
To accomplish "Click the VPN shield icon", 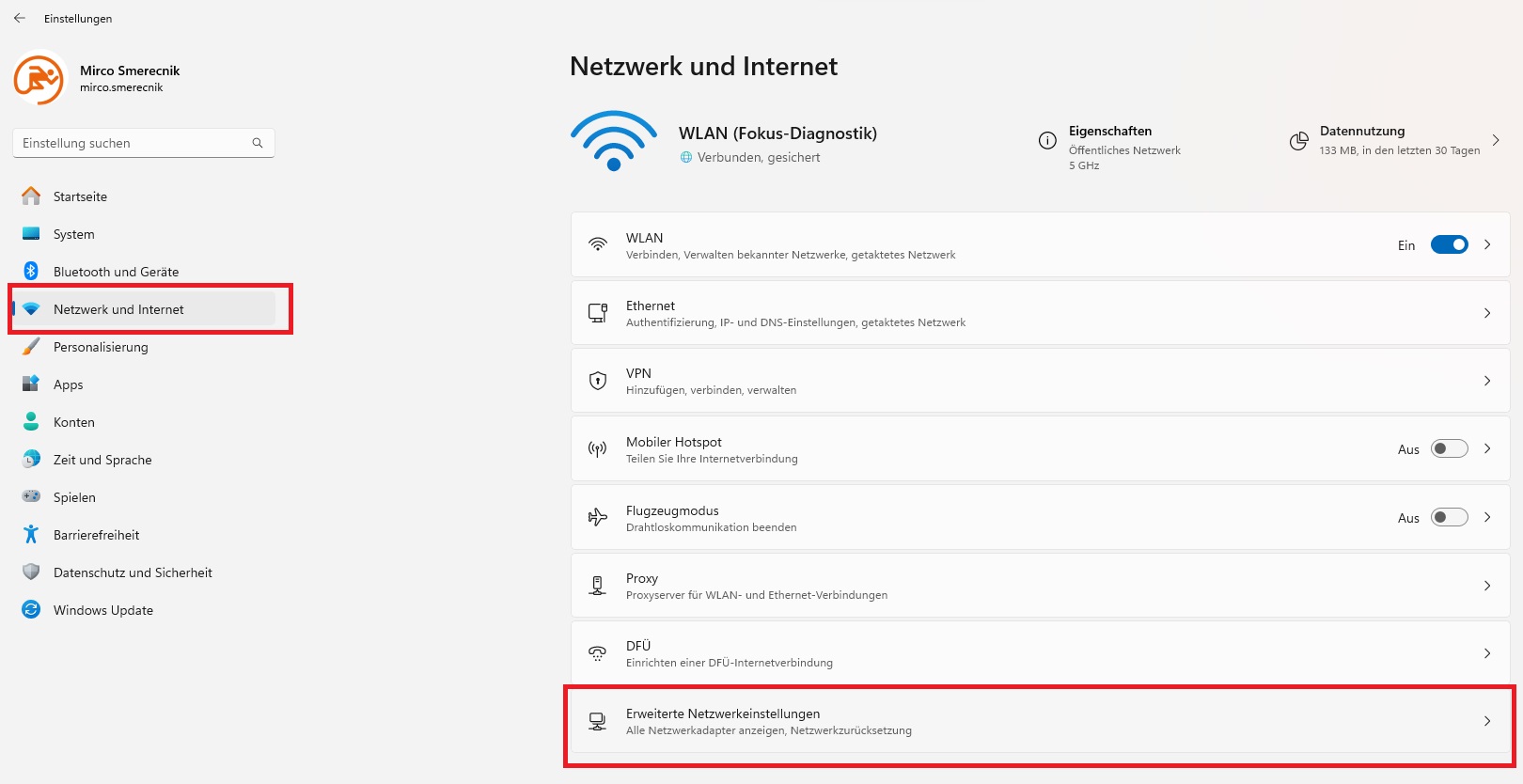I will pos(597,381).
